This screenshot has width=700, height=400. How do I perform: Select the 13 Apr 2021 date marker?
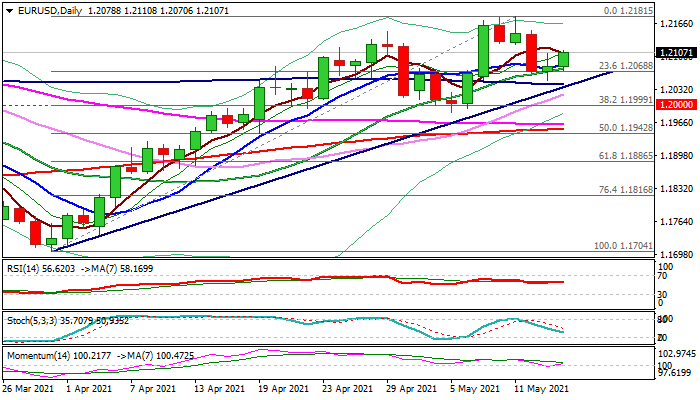tap(219, 388)
